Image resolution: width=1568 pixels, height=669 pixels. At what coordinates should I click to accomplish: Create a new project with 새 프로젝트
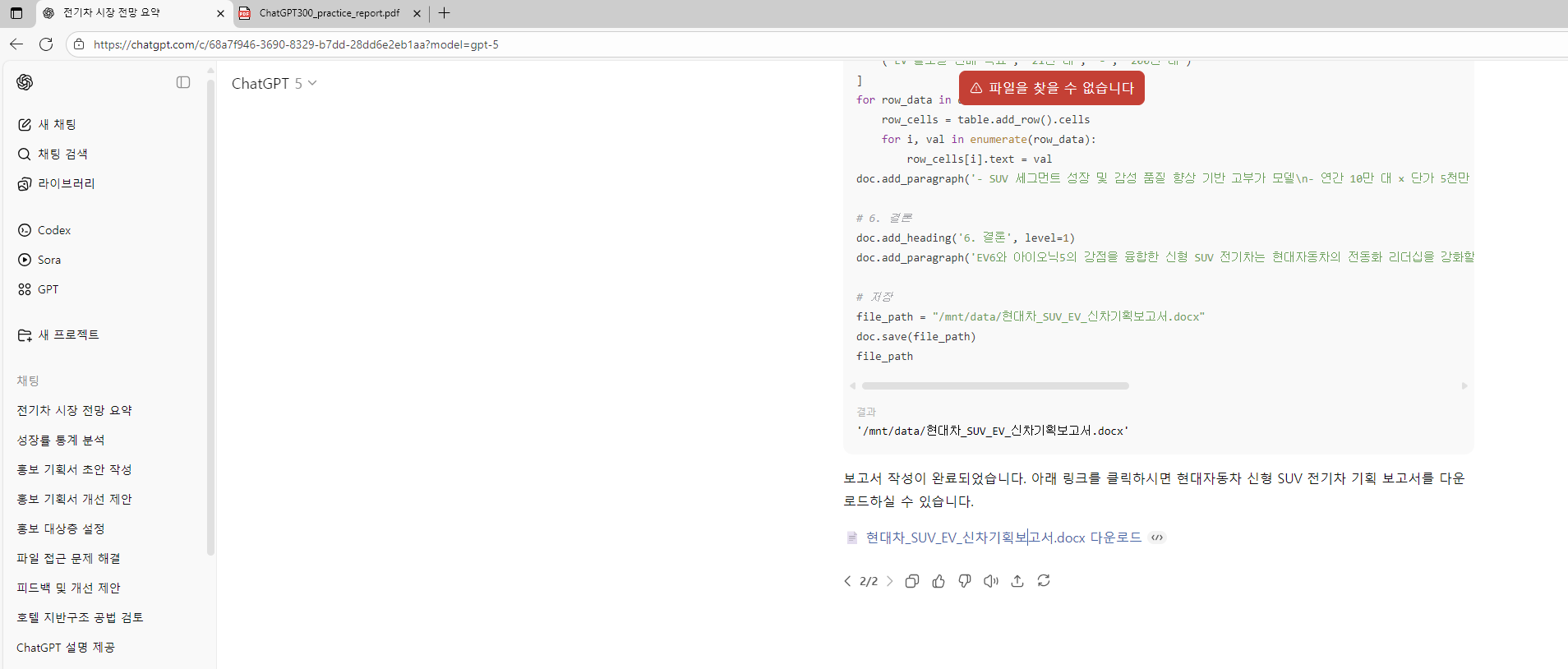point(58,334)
